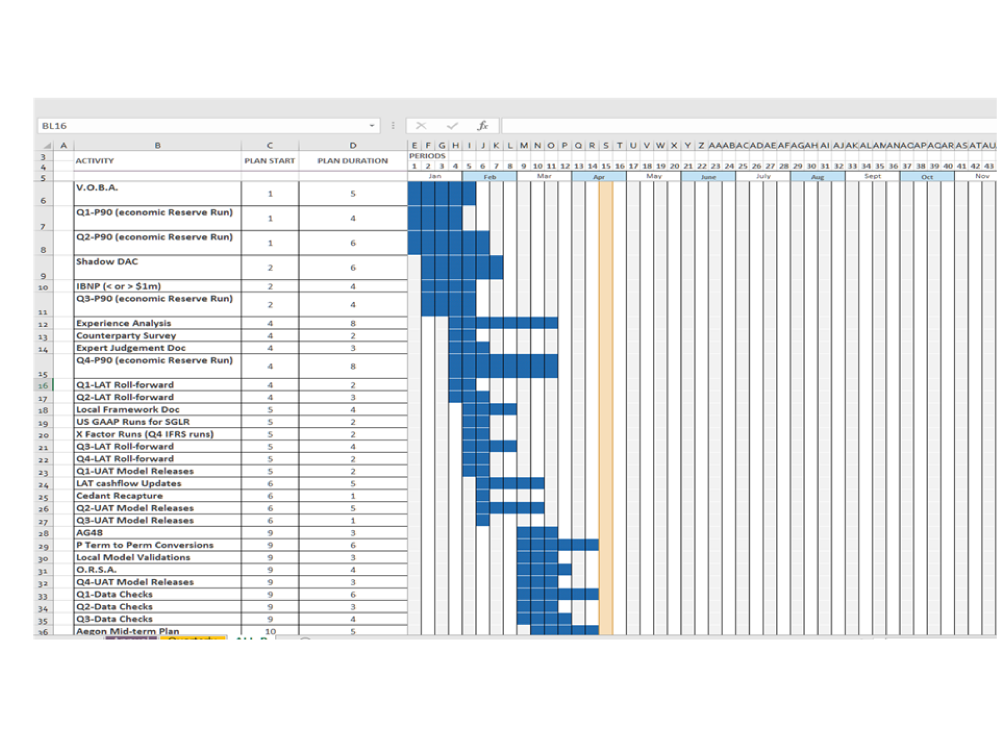Screen dimensions: 1000x750
Task: Click inside the empty formula bar
Action: 749,126
